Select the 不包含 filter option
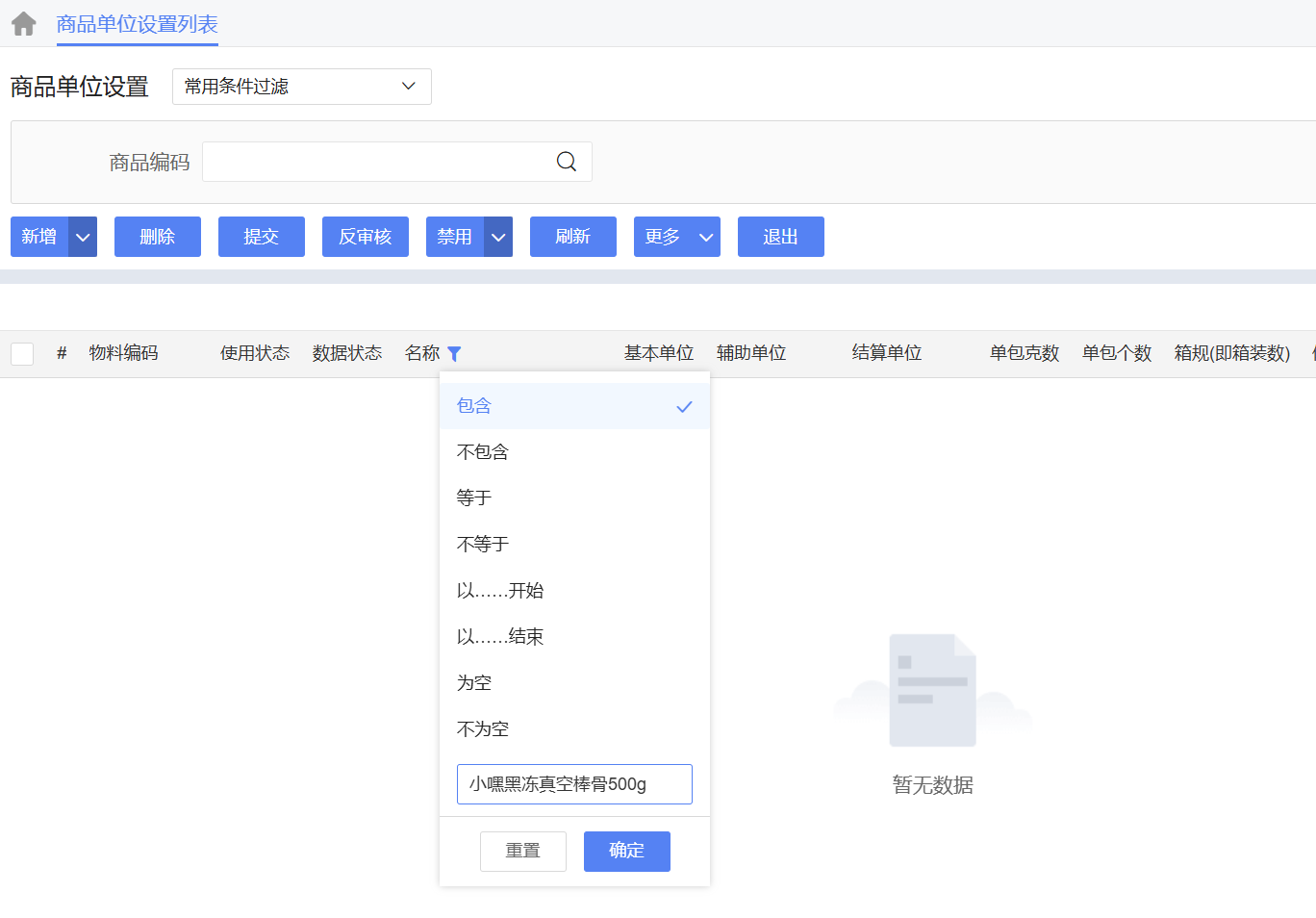1316x918 pixels. 483,452
